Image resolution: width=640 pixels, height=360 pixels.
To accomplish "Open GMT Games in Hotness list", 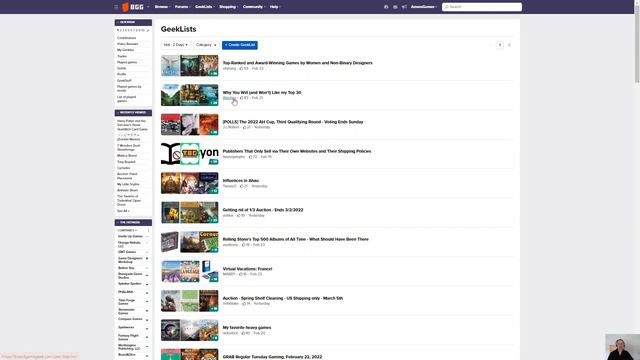I will click(127, 252).
